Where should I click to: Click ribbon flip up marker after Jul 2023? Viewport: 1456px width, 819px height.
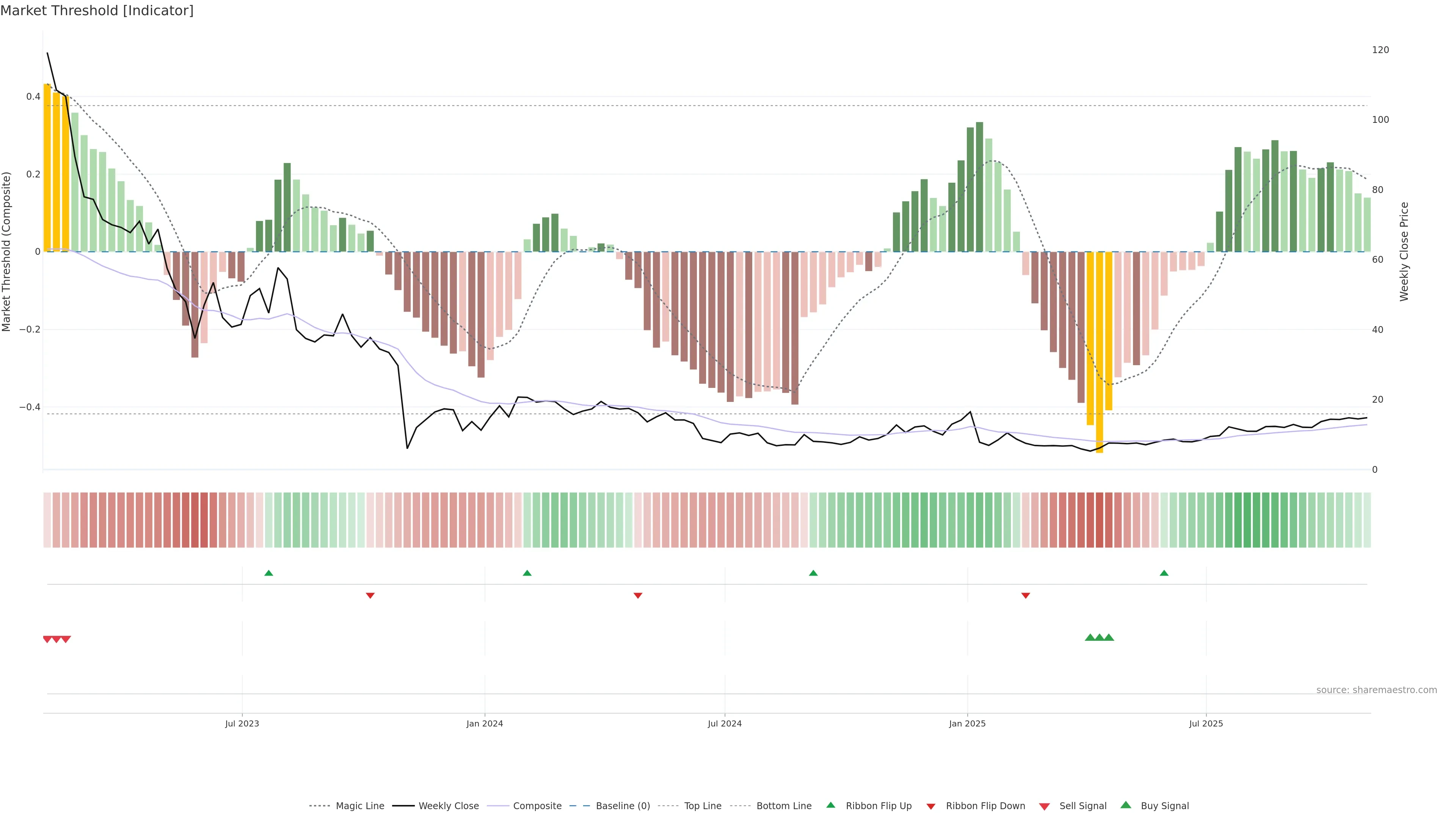(268, 573)
